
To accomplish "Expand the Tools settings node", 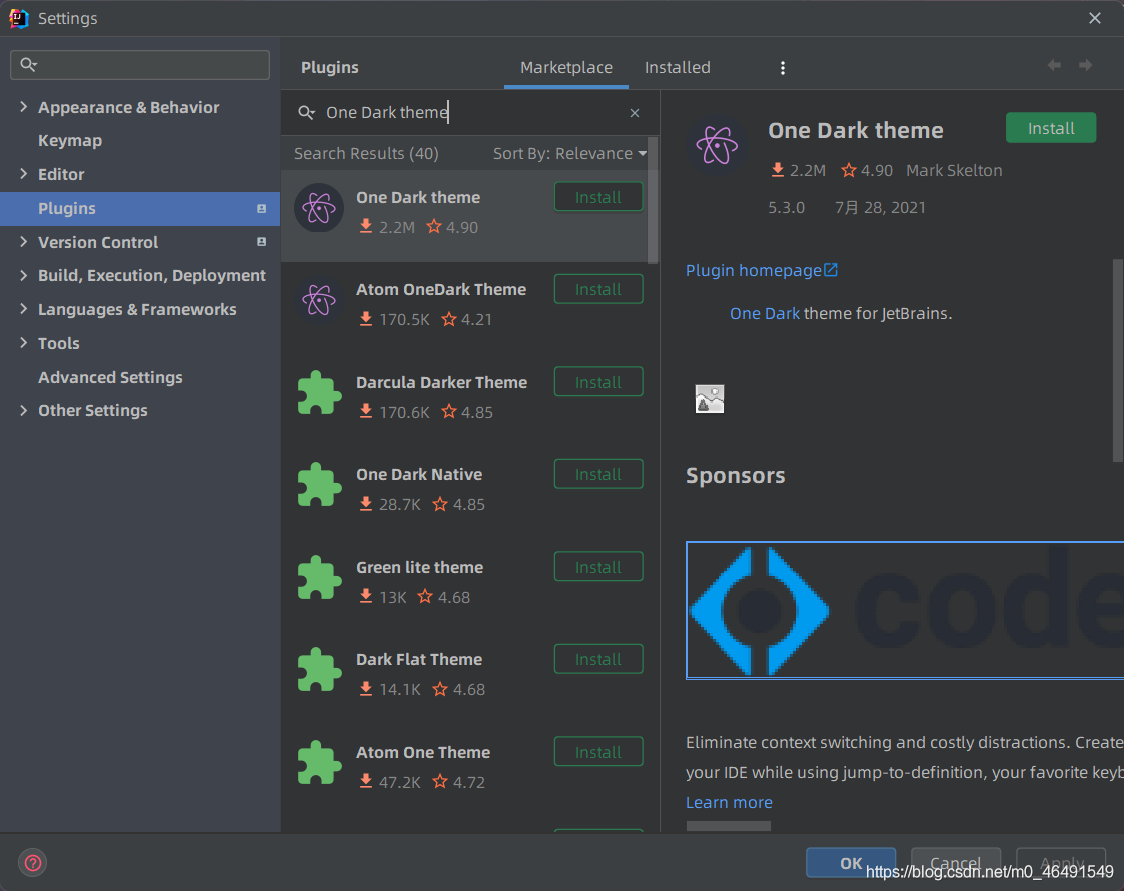I will point(24,343).
